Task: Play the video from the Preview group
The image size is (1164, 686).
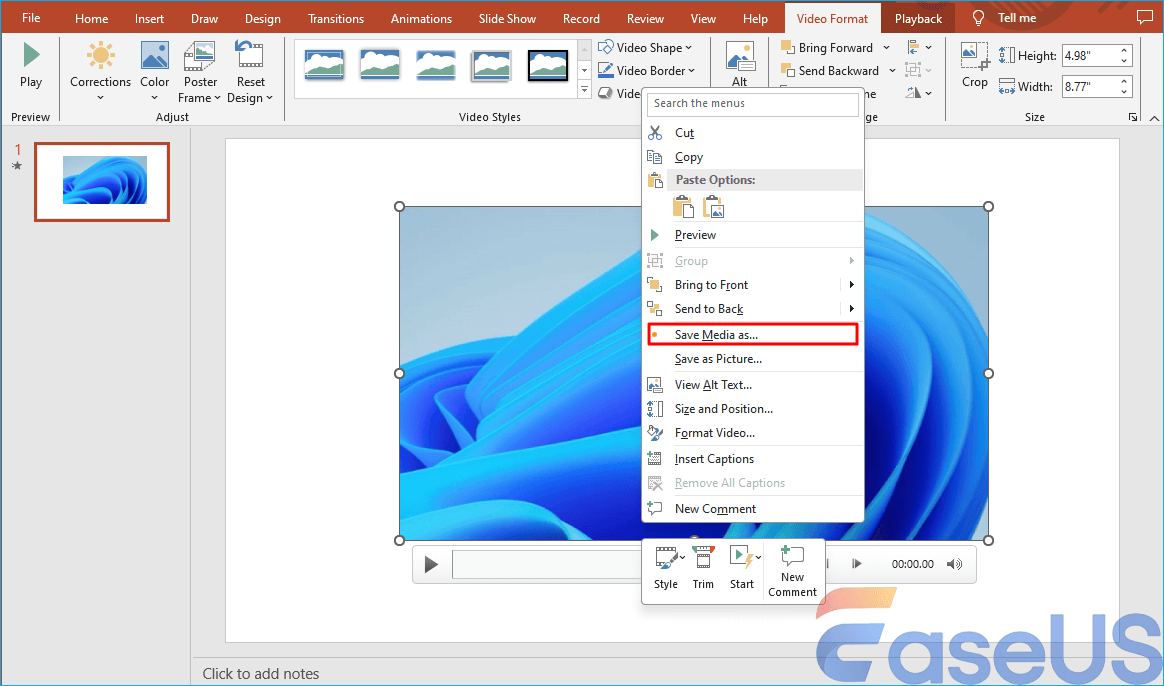Action: 31,65
